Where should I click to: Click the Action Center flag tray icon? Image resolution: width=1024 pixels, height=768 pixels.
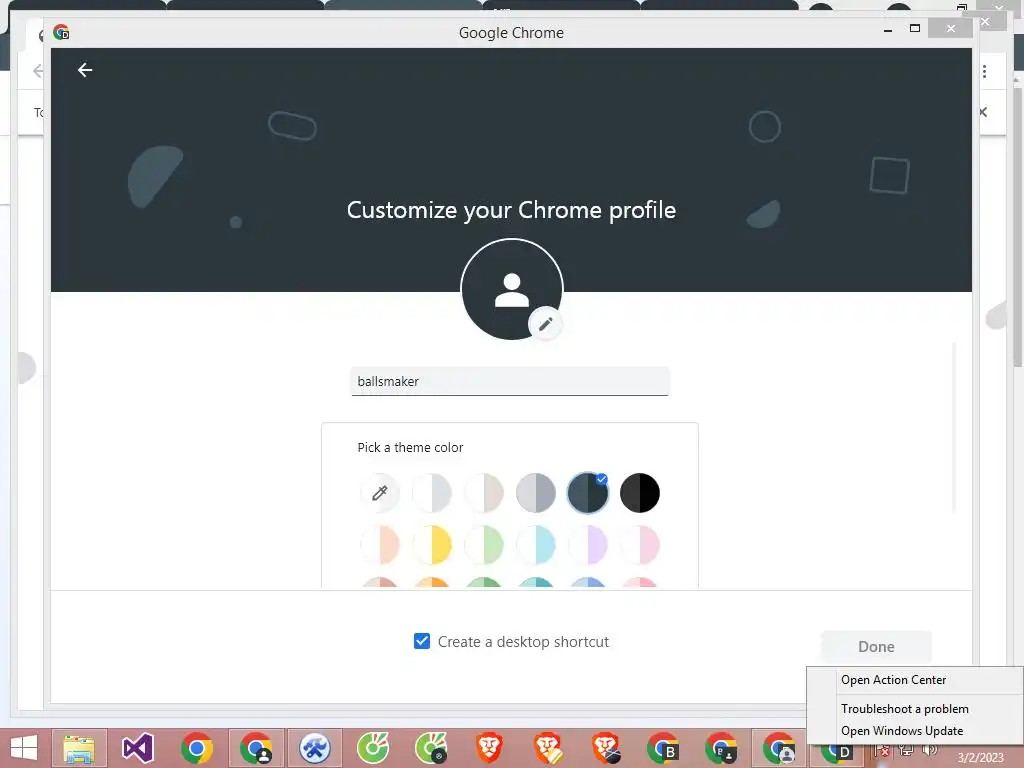[882, 750]
